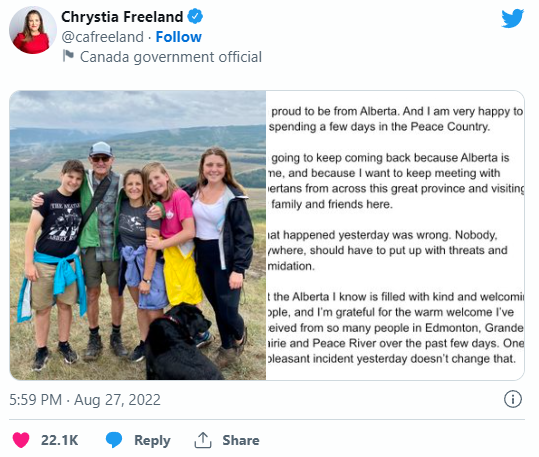Click the black dog in photo
Viewport: 539px width, 457px height.
[x=180, y=341]
